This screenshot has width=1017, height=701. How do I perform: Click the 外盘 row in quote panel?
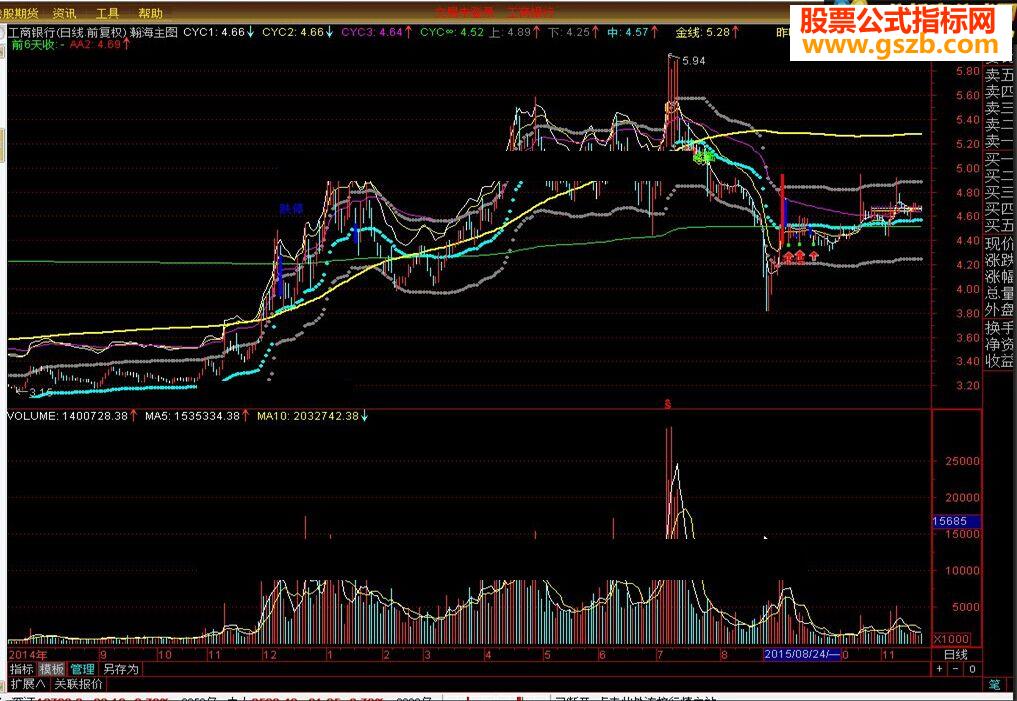pyautogui.click(x=999, y=311)
